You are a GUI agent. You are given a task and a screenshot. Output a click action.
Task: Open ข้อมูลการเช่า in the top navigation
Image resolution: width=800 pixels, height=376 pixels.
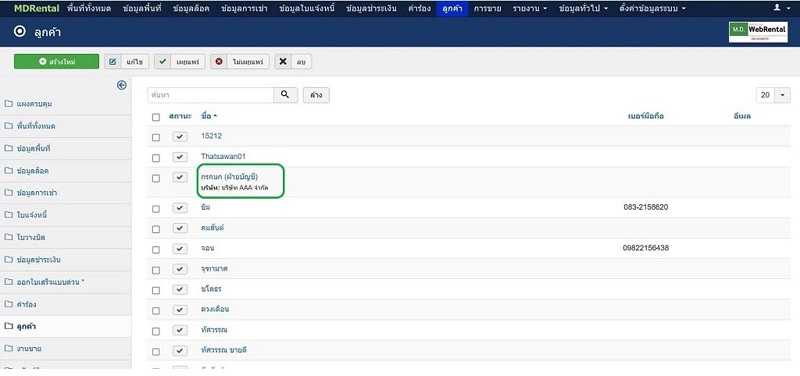pyautogui.click(x=244, y=8)
